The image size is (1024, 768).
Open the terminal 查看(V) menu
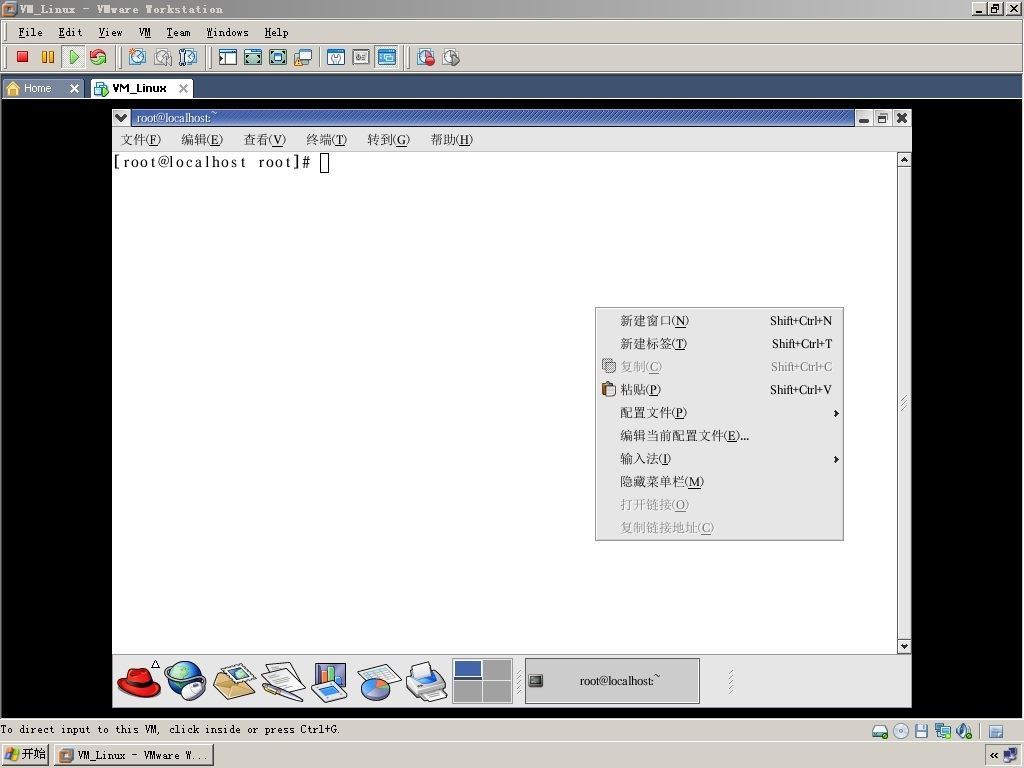click(264, 140)
